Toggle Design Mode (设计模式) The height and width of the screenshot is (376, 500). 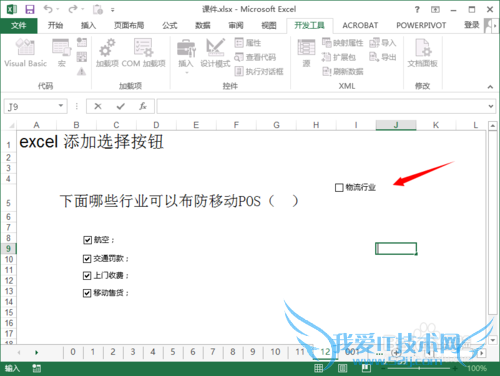click(x=215, y=53)
